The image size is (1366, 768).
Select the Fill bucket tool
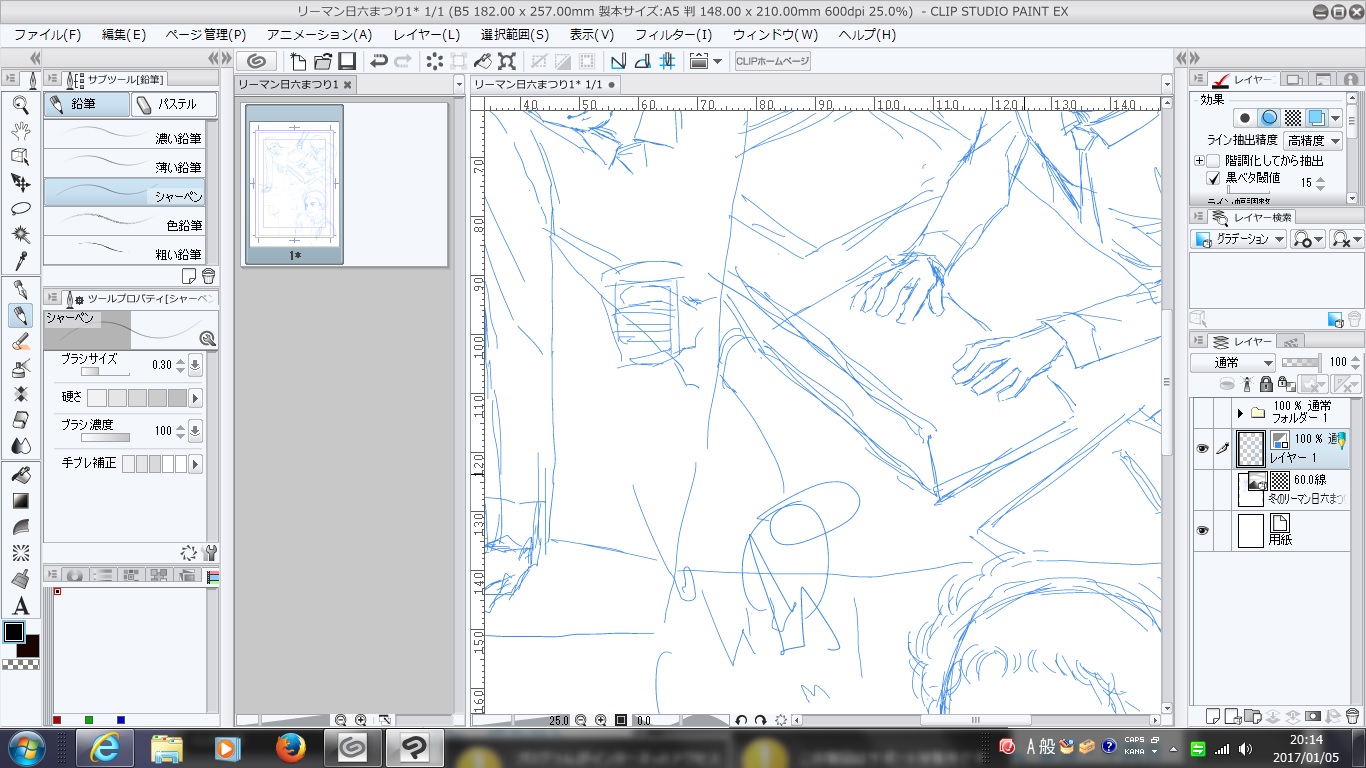20,475
